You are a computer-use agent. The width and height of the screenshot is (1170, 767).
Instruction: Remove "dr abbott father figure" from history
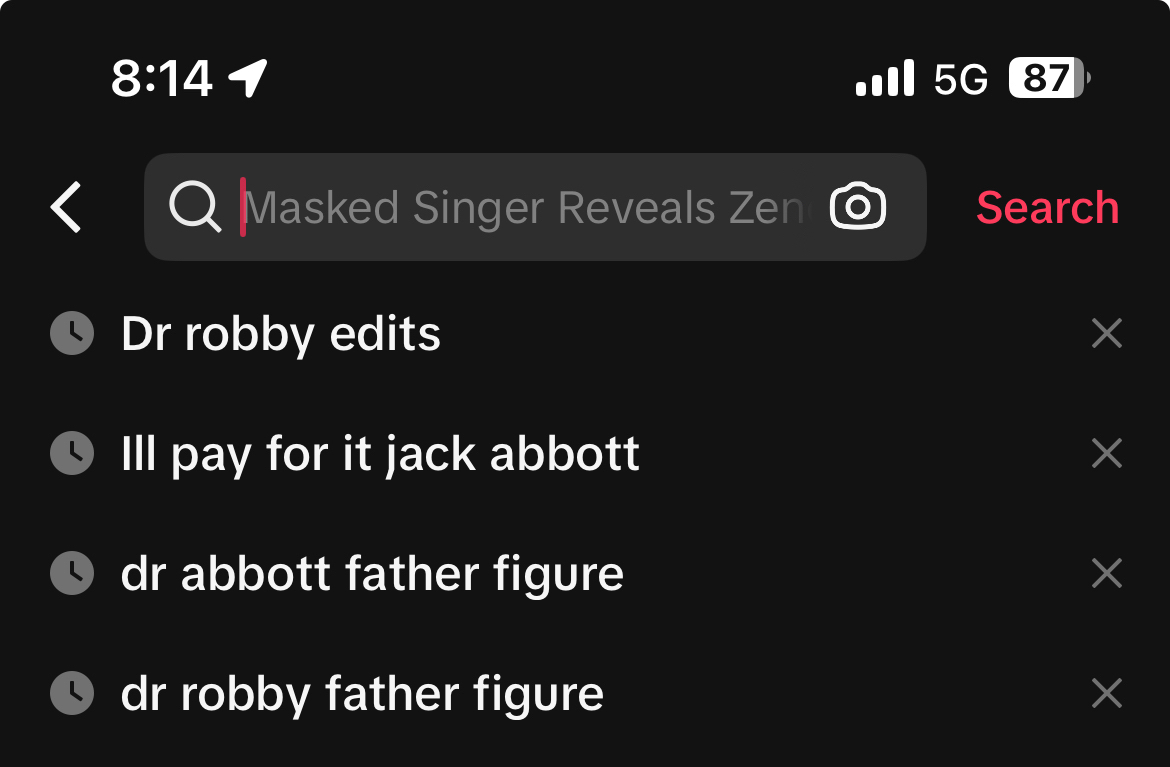coord(1106,574)
